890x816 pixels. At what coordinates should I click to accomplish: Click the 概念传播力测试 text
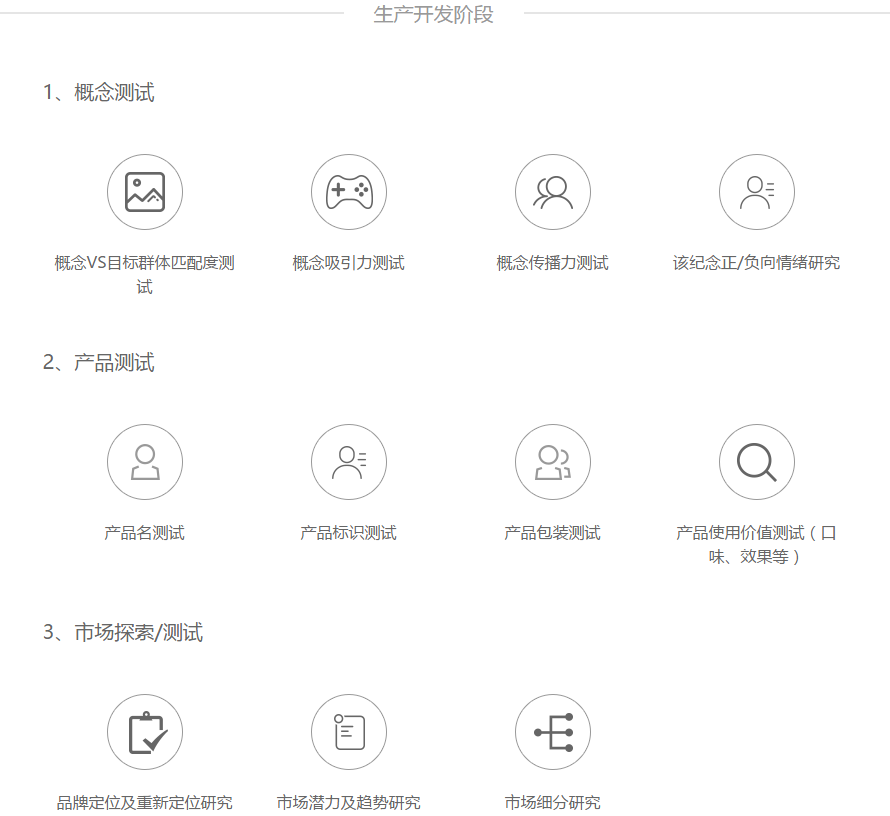point(553,263)
